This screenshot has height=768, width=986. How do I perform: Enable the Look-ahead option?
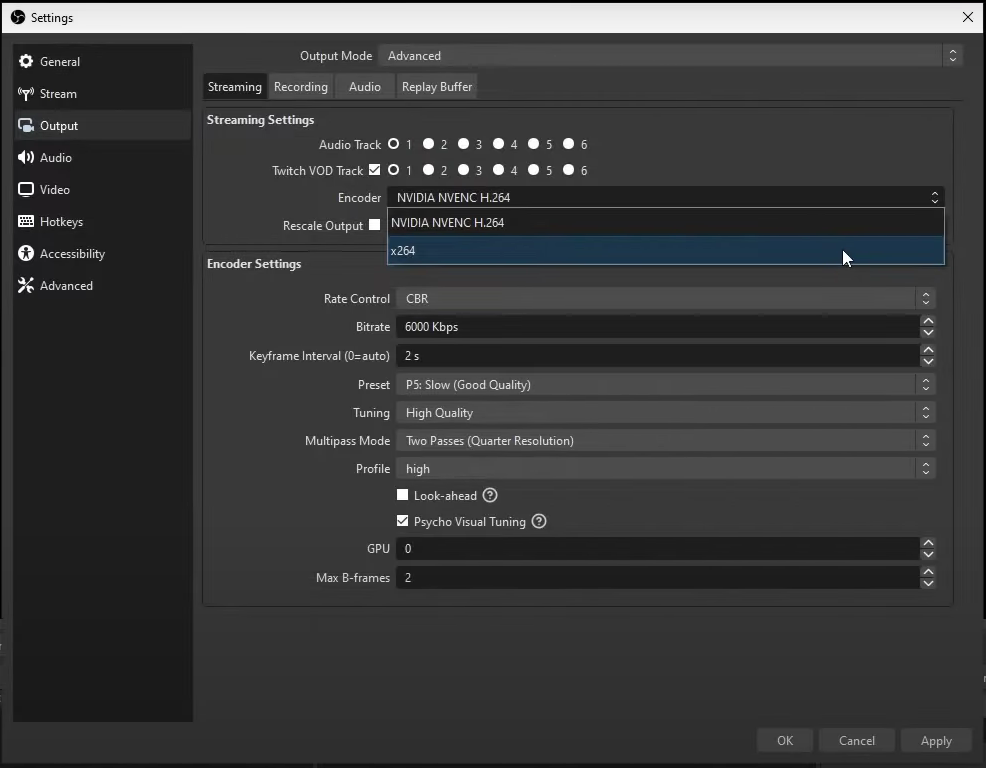403,495
